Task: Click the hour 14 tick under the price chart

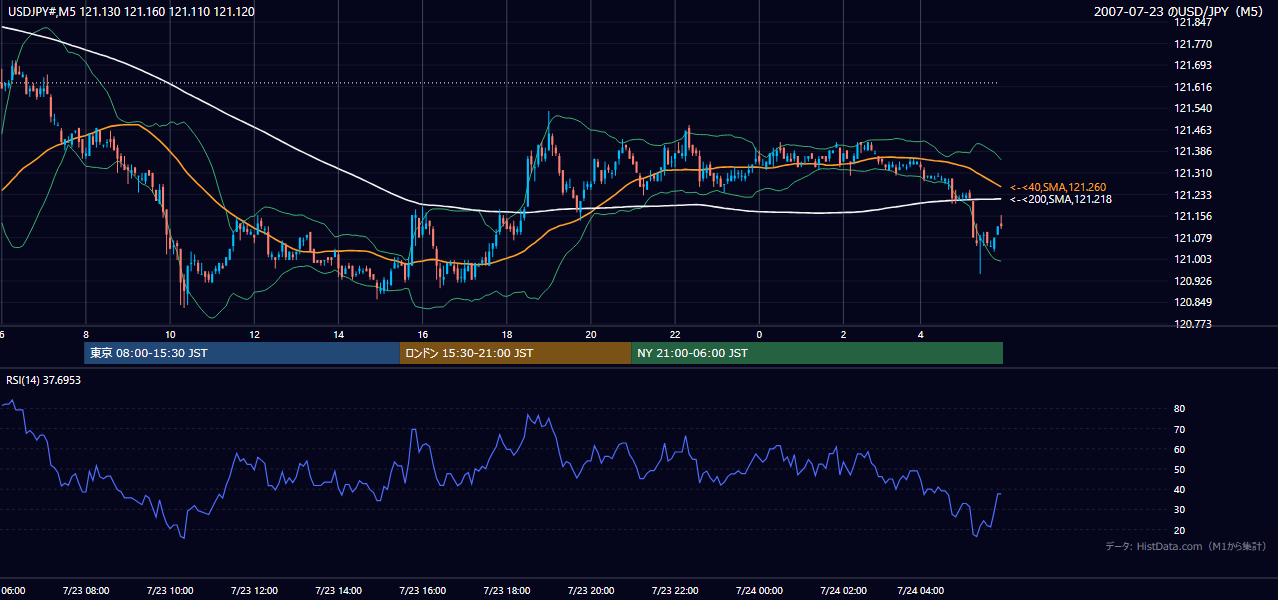Action: [338, 334]
